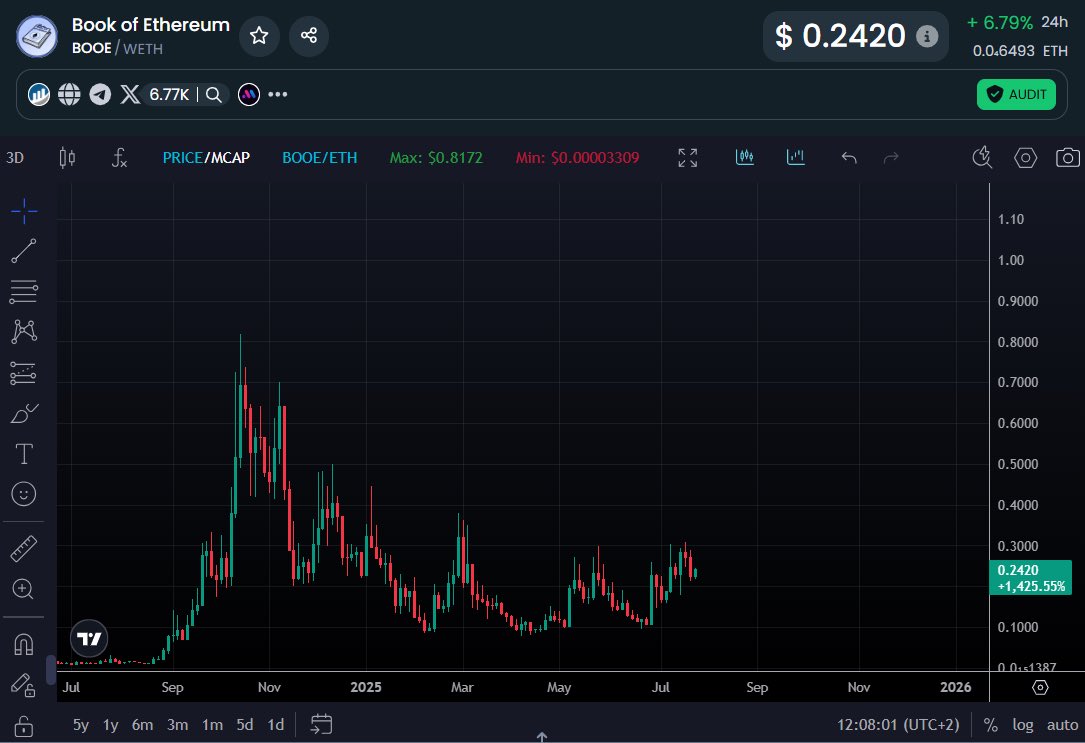The height and width of the screenshot is (743, 1085).
Task: Toggle auto scale mode
Action: click(x=1062, y=724)
